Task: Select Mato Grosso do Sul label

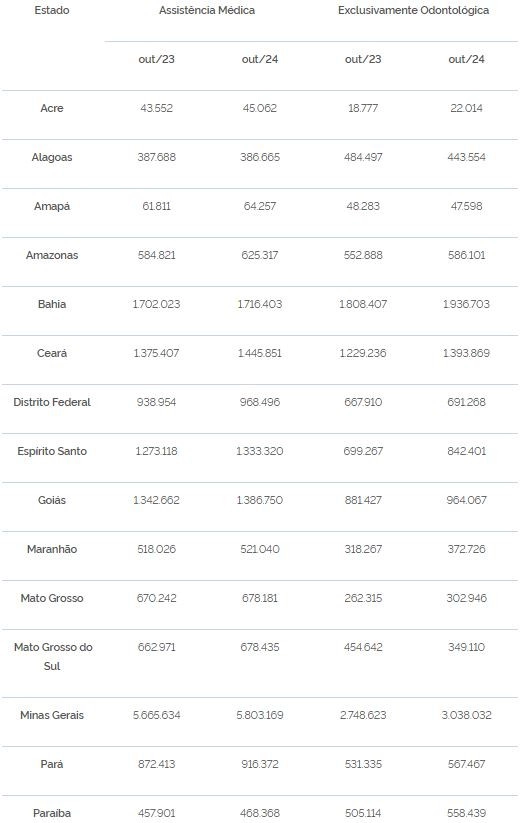Action: point(53,657)
